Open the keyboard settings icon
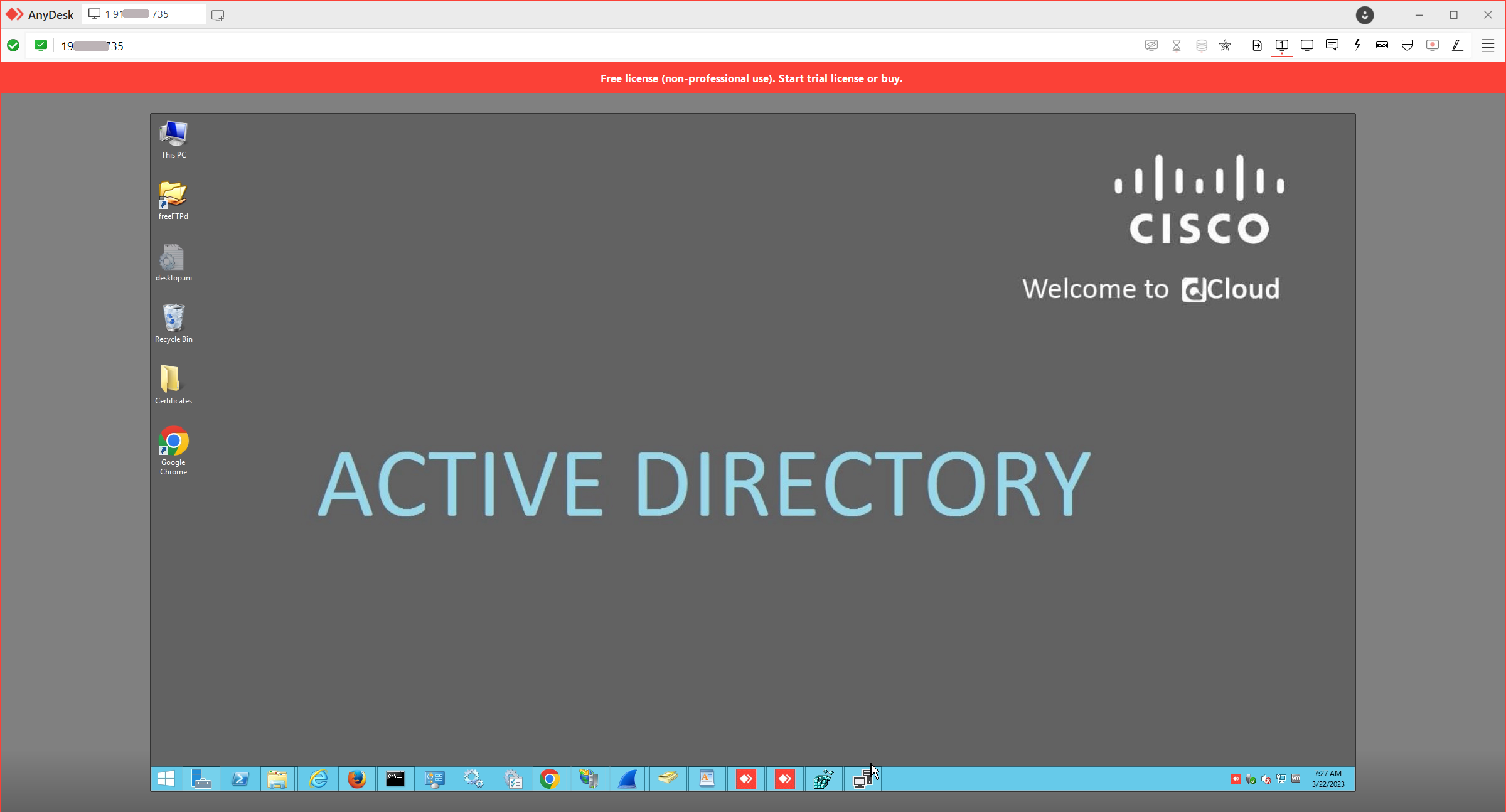The height and width of the screenshot is (812, 1506). click(1382, 45)
